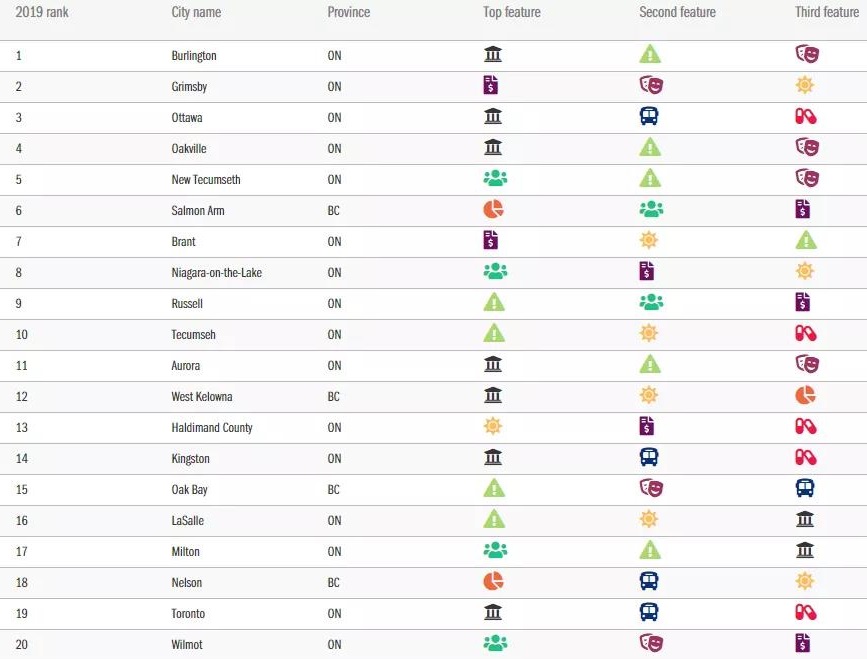
Task: Click Brant's sun icon under Second feature
Action: (650, 241)
